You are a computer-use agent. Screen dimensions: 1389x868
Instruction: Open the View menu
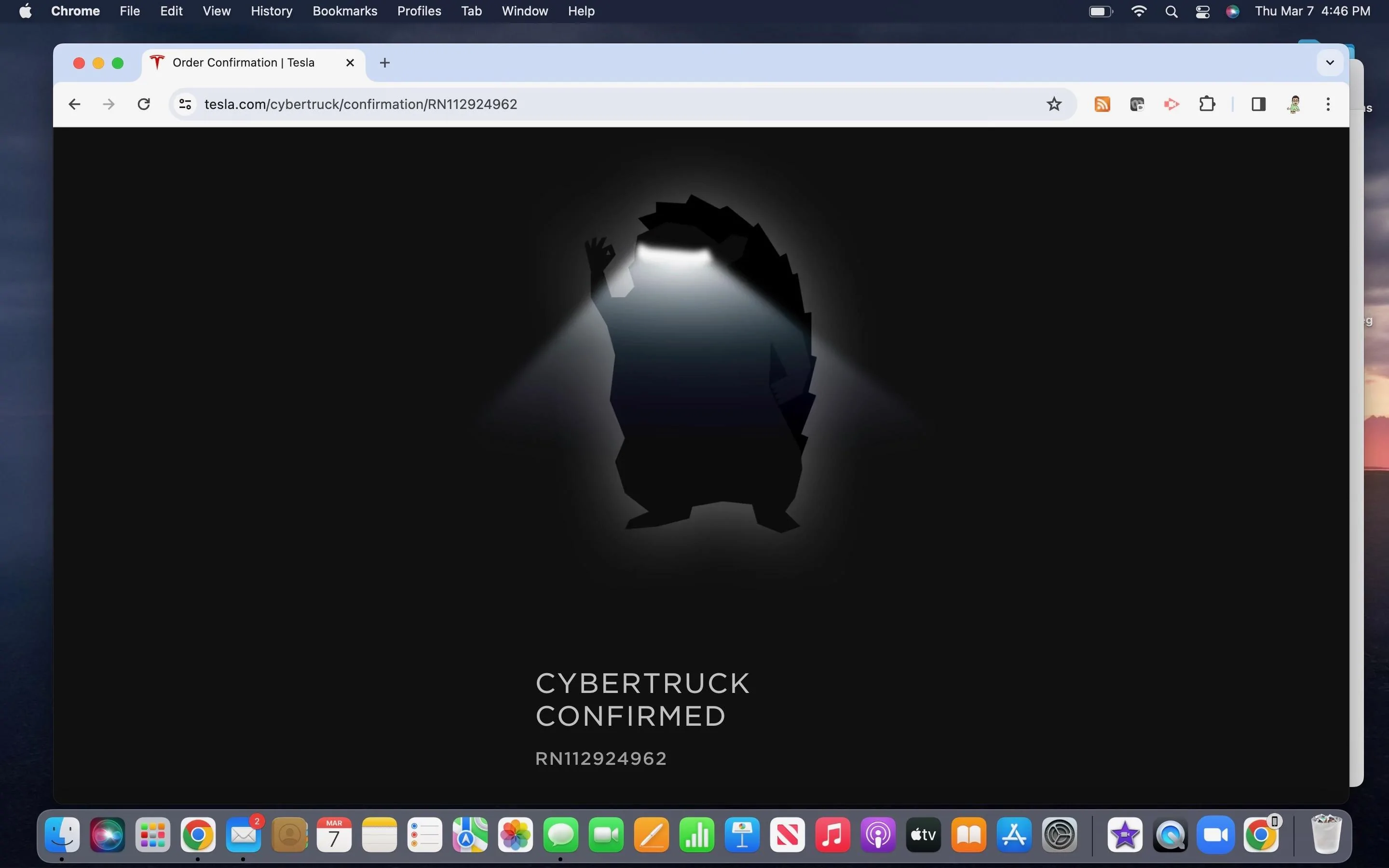click(x=217, y=11)
